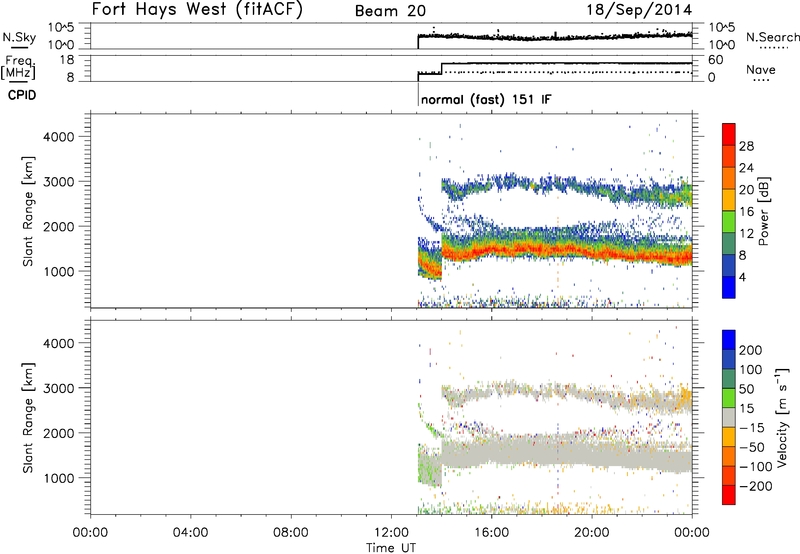Select the 1000 tick of the velocity panel
Screen dimensions: 800x554
(59, 478)
